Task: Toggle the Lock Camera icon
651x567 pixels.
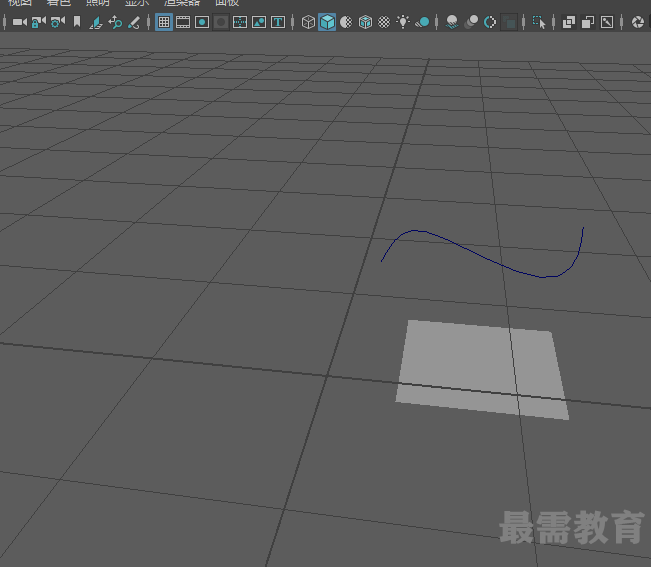Action: (39, 22)
